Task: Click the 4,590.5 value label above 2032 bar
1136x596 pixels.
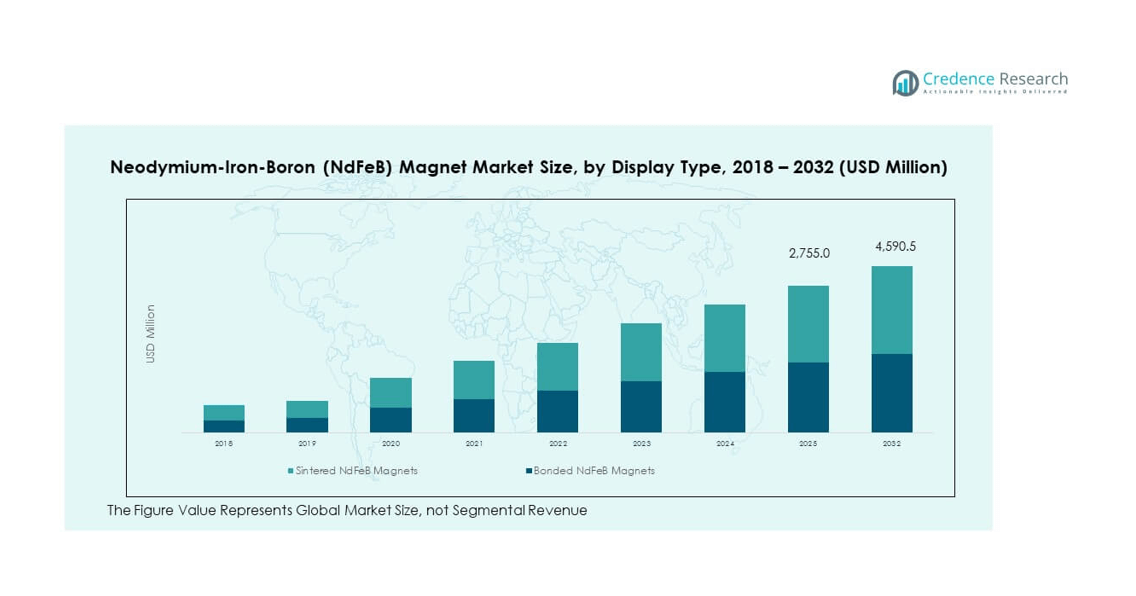Action: tap(895, 246)
